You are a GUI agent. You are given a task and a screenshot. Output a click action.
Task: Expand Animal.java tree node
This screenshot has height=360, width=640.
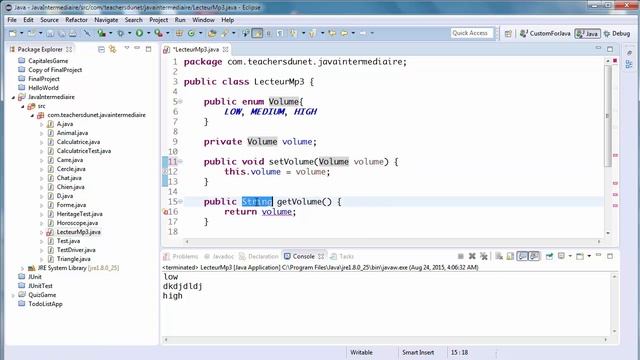click(x=42, y=133)
